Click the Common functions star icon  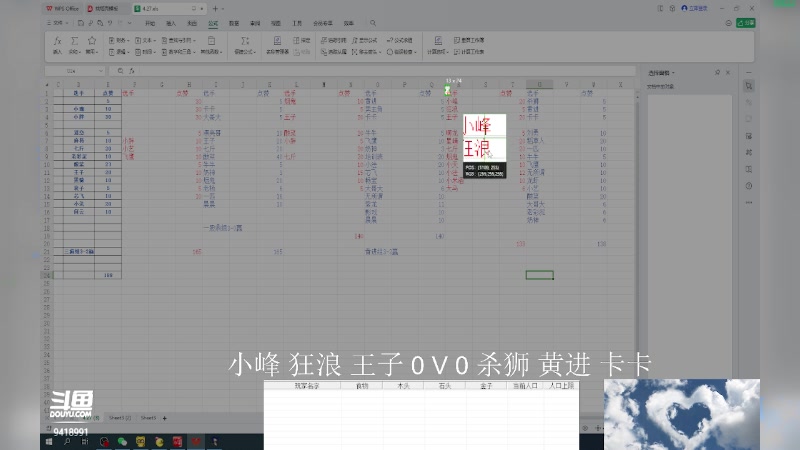(92, 41)
